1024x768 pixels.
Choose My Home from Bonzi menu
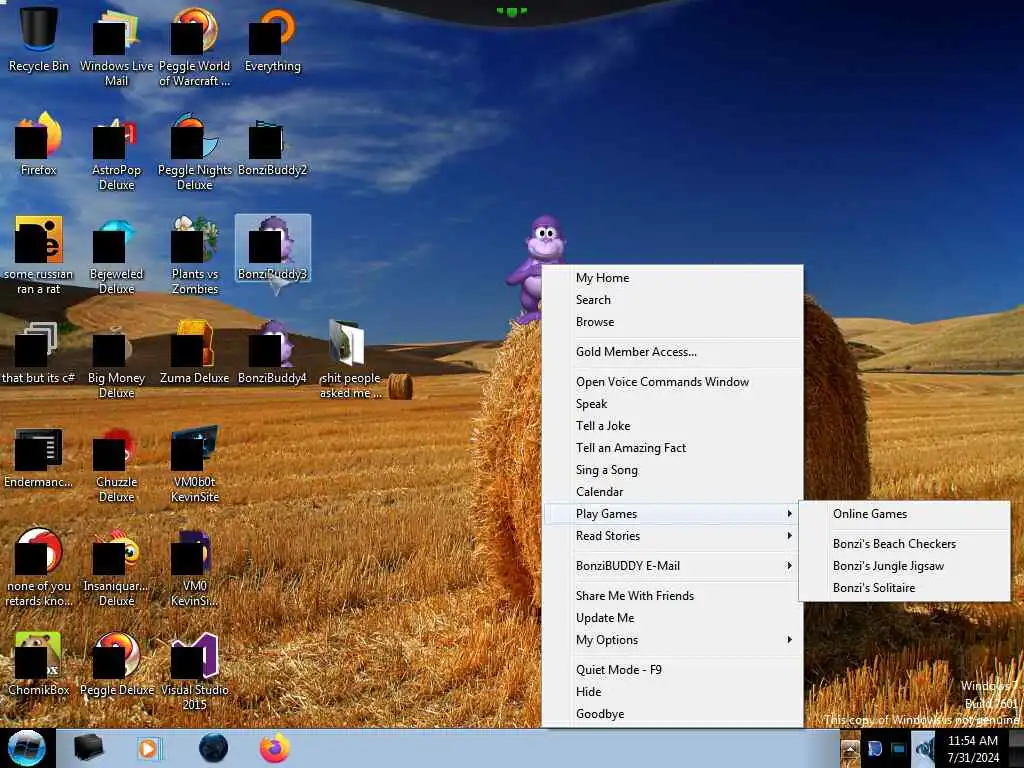coord(673,278)
